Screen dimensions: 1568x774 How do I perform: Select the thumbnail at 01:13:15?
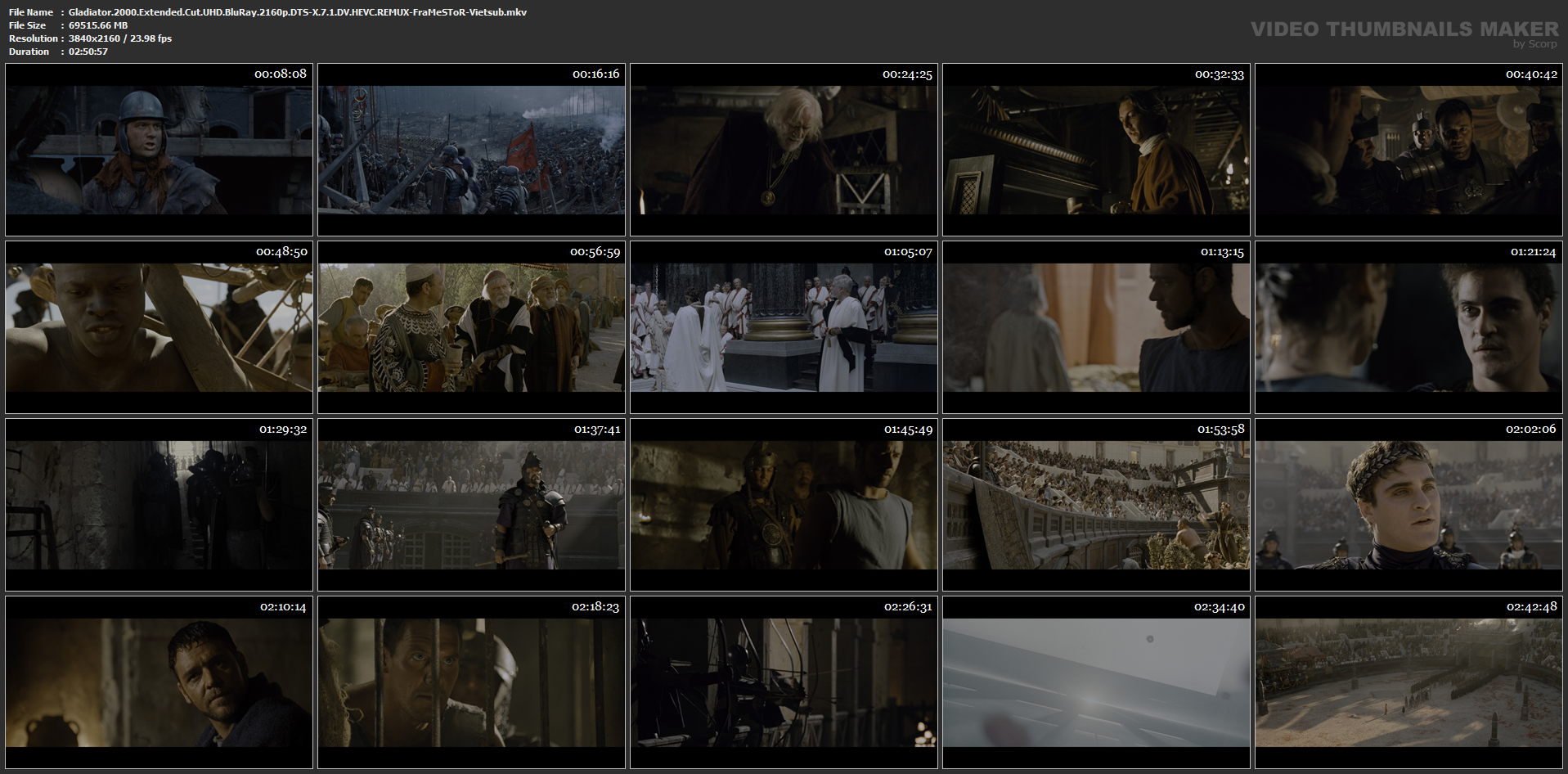1096,327
